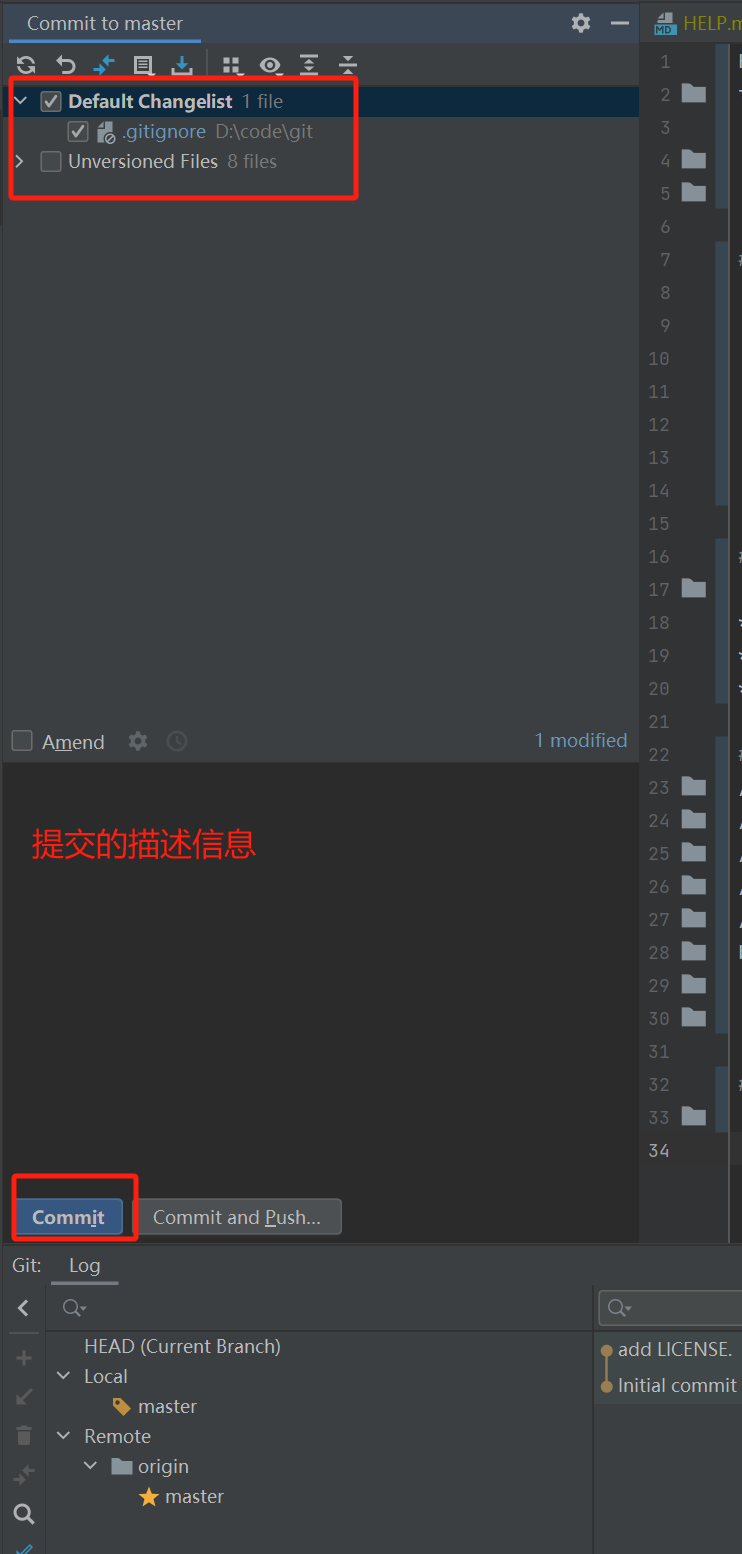
Task: Open commit options gear beside Amend
Action: (x=138, y=741)
